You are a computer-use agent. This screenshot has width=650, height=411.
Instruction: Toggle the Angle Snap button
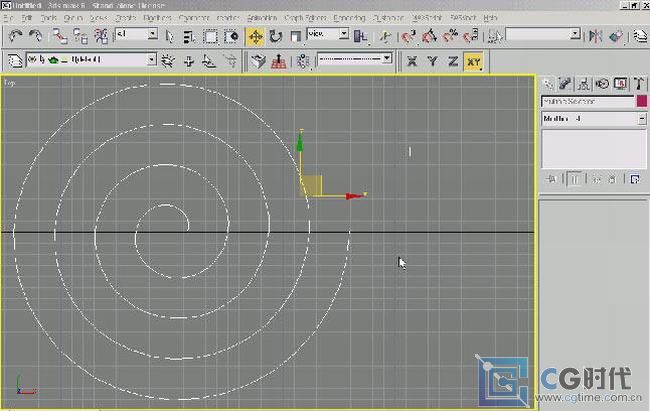(429, 36)
